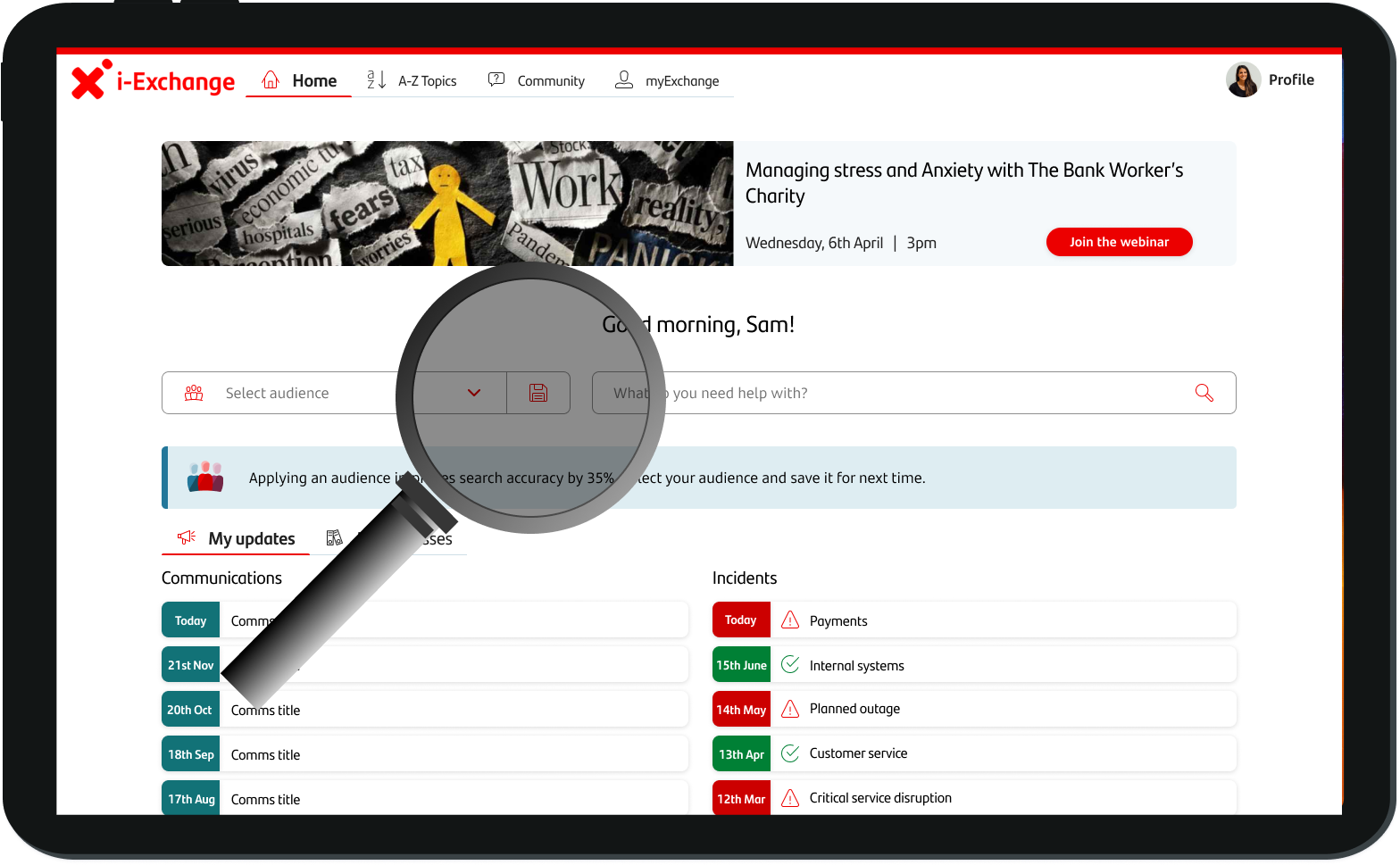The image size is (1400, 865).
Task: Save the audience with the disk icon
Action: pyautogui.click(x=538, y=393)
